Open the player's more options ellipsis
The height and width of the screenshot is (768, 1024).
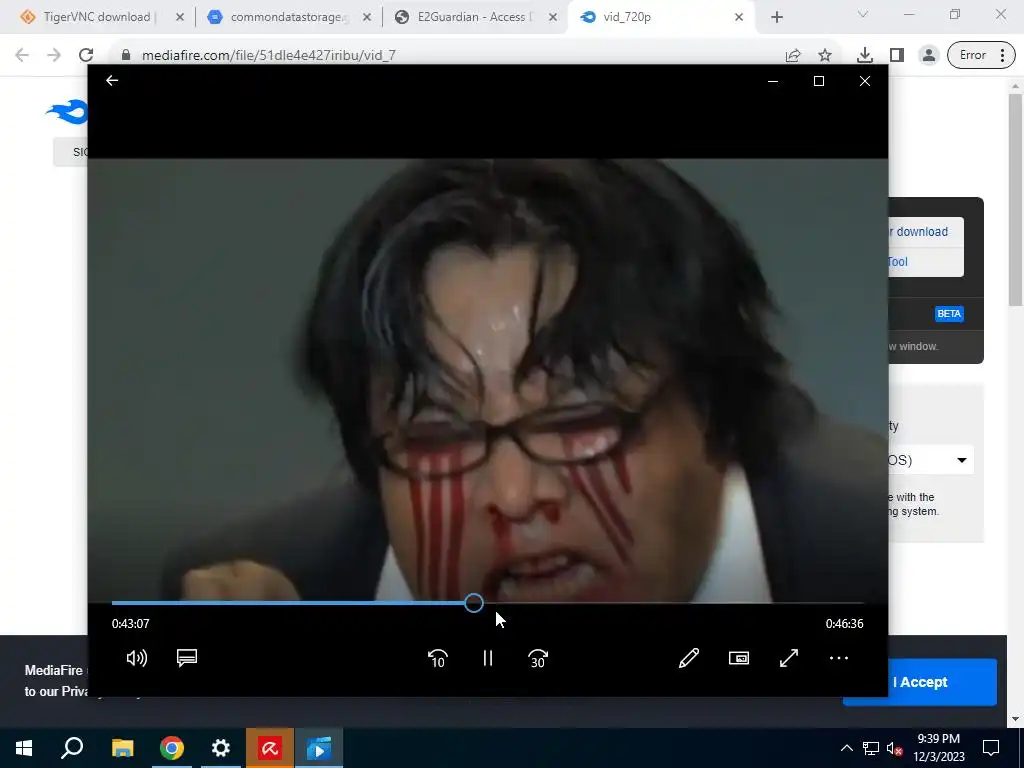click(839, 658)
